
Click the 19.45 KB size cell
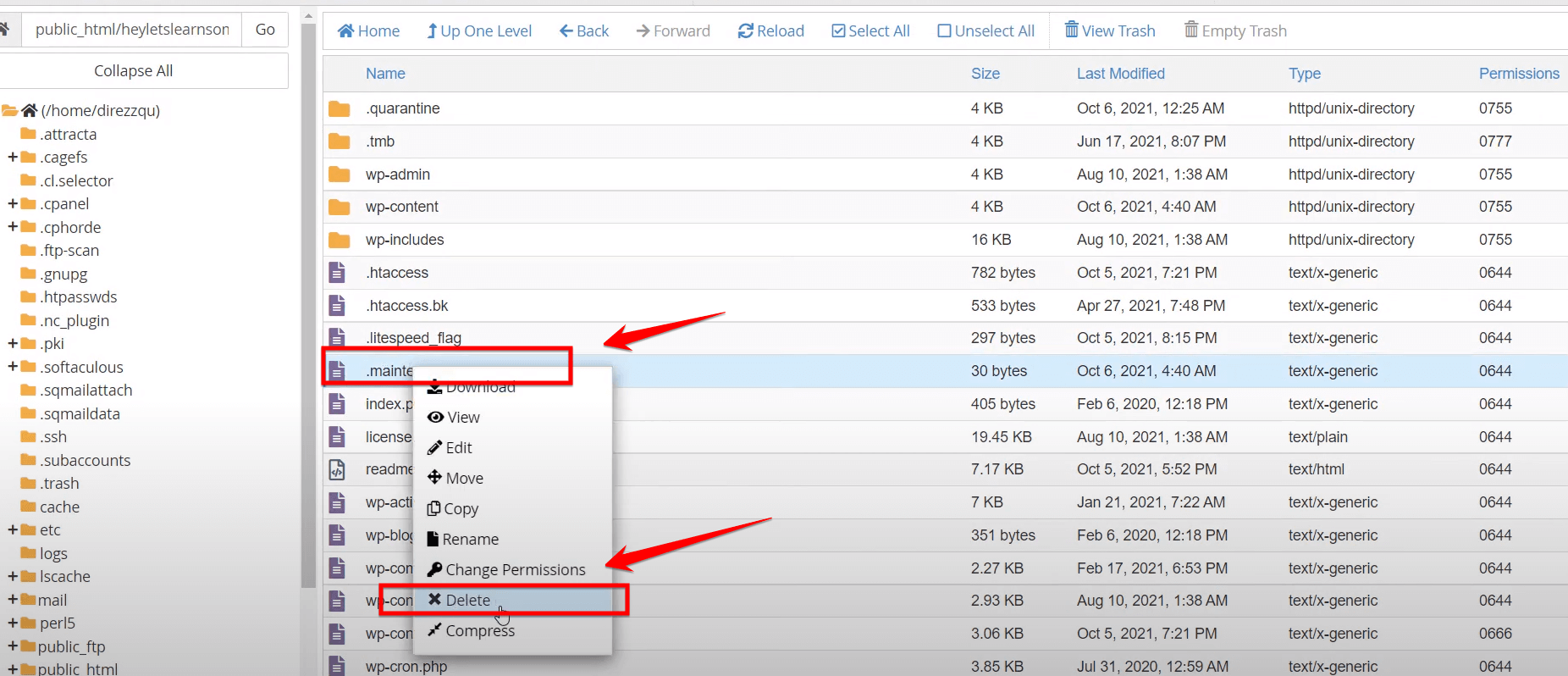point(1002,437)
